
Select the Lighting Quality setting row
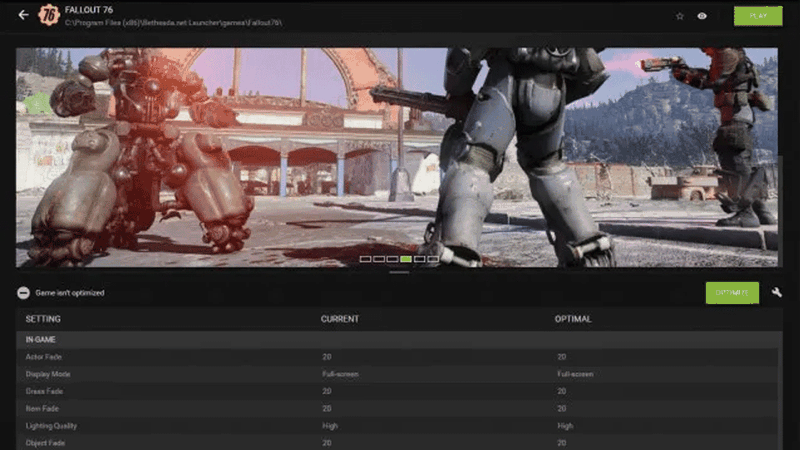397,426
